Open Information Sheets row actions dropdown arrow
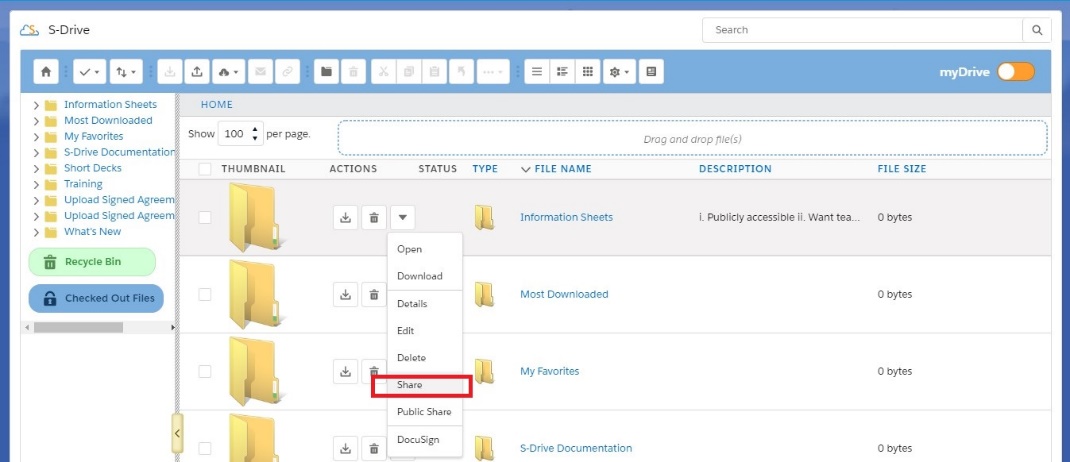Image resolution: width=1070 pixels, height=462 pixels. click(403, 218)
